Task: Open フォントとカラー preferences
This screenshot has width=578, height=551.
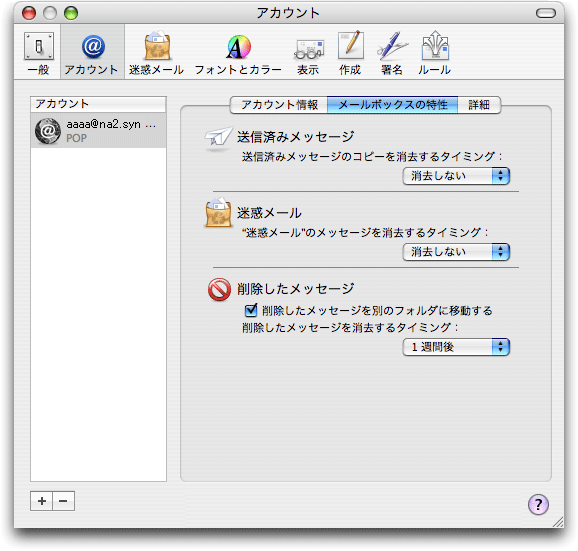Action: point(238,53)
